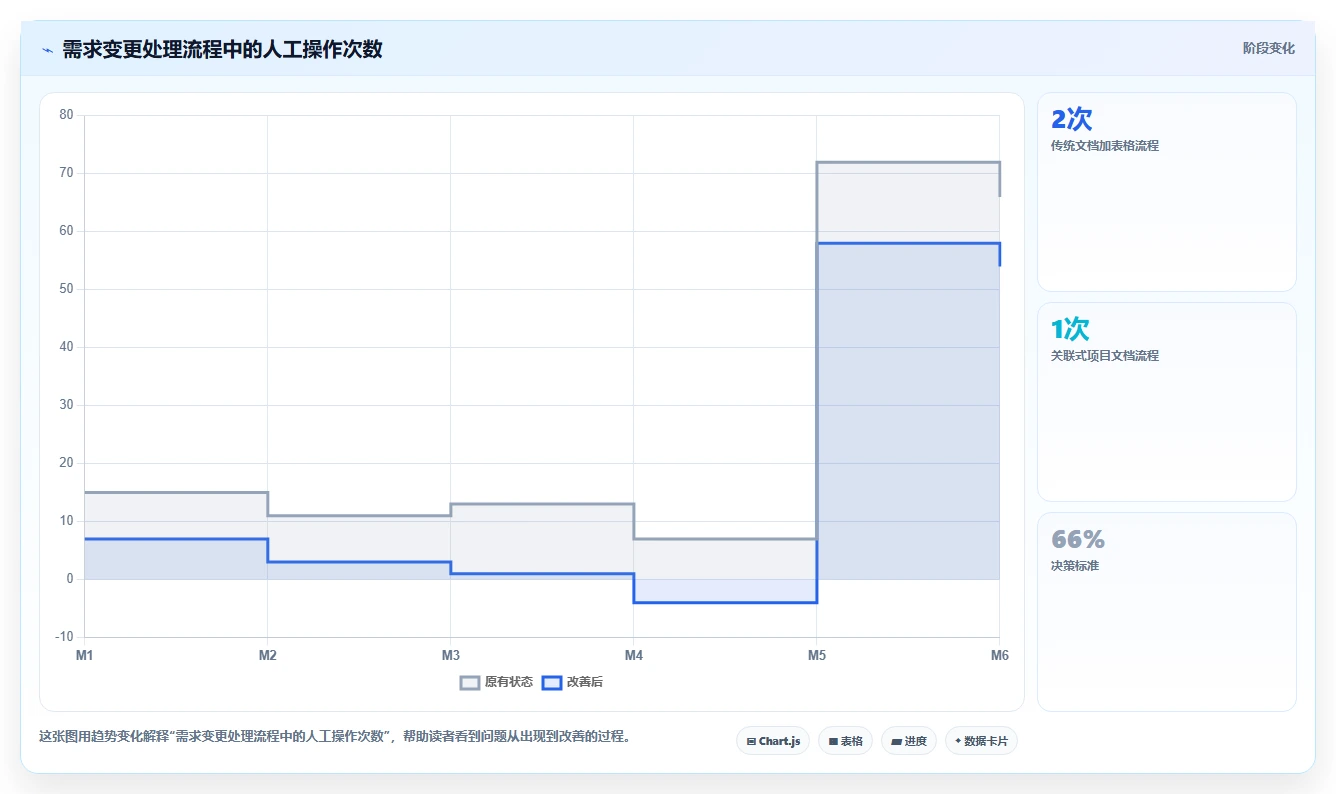Select the Chart.js tag
The width and height of the screenshot is (1336, 794).
(x=773, y=741)
